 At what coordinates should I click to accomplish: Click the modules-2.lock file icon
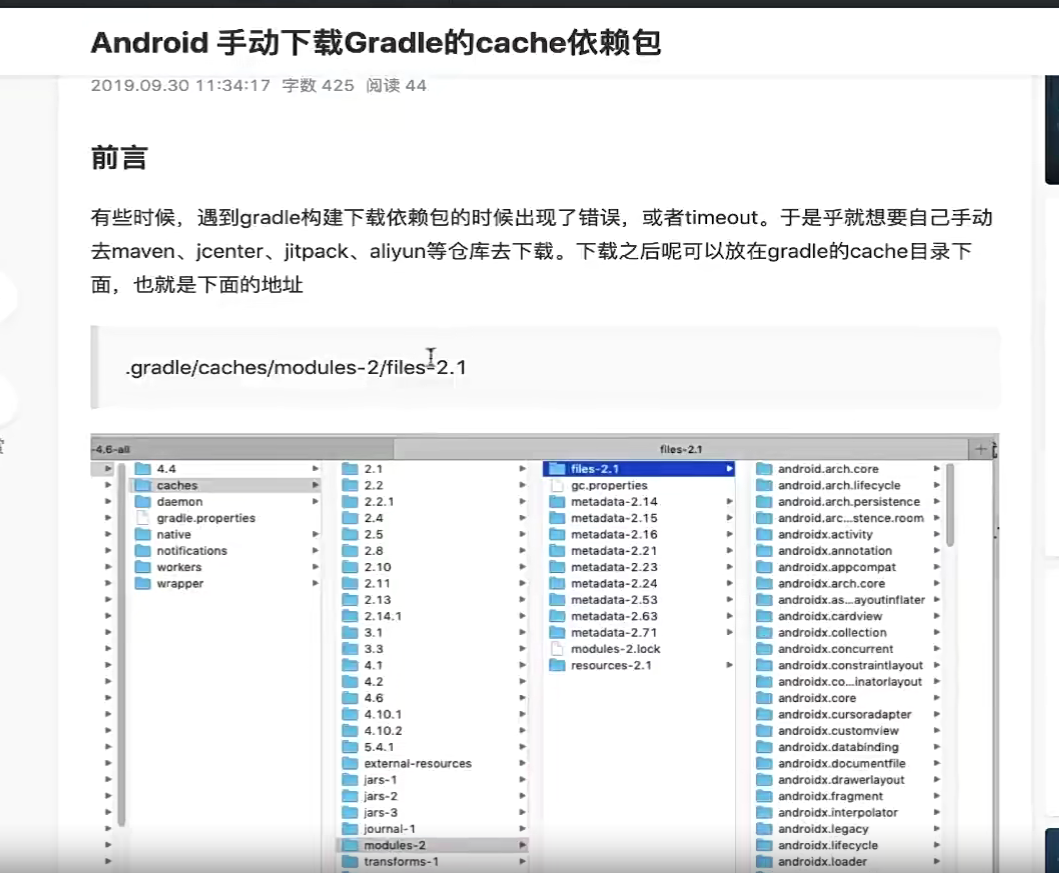(555, 649)
